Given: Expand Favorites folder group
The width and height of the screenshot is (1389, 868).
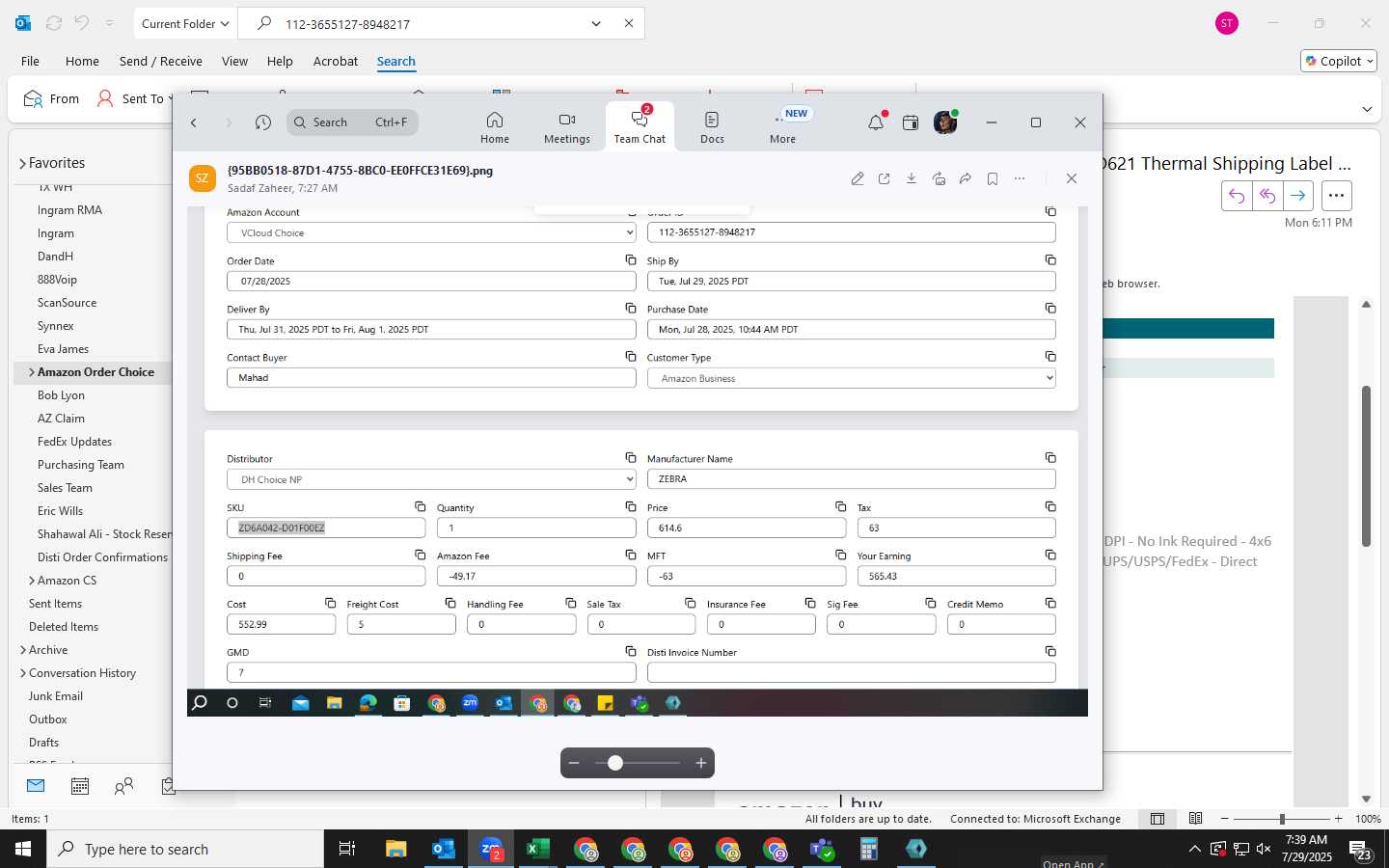Looking at the screenshot, I should pyautogui.click(x=22, y=164).
